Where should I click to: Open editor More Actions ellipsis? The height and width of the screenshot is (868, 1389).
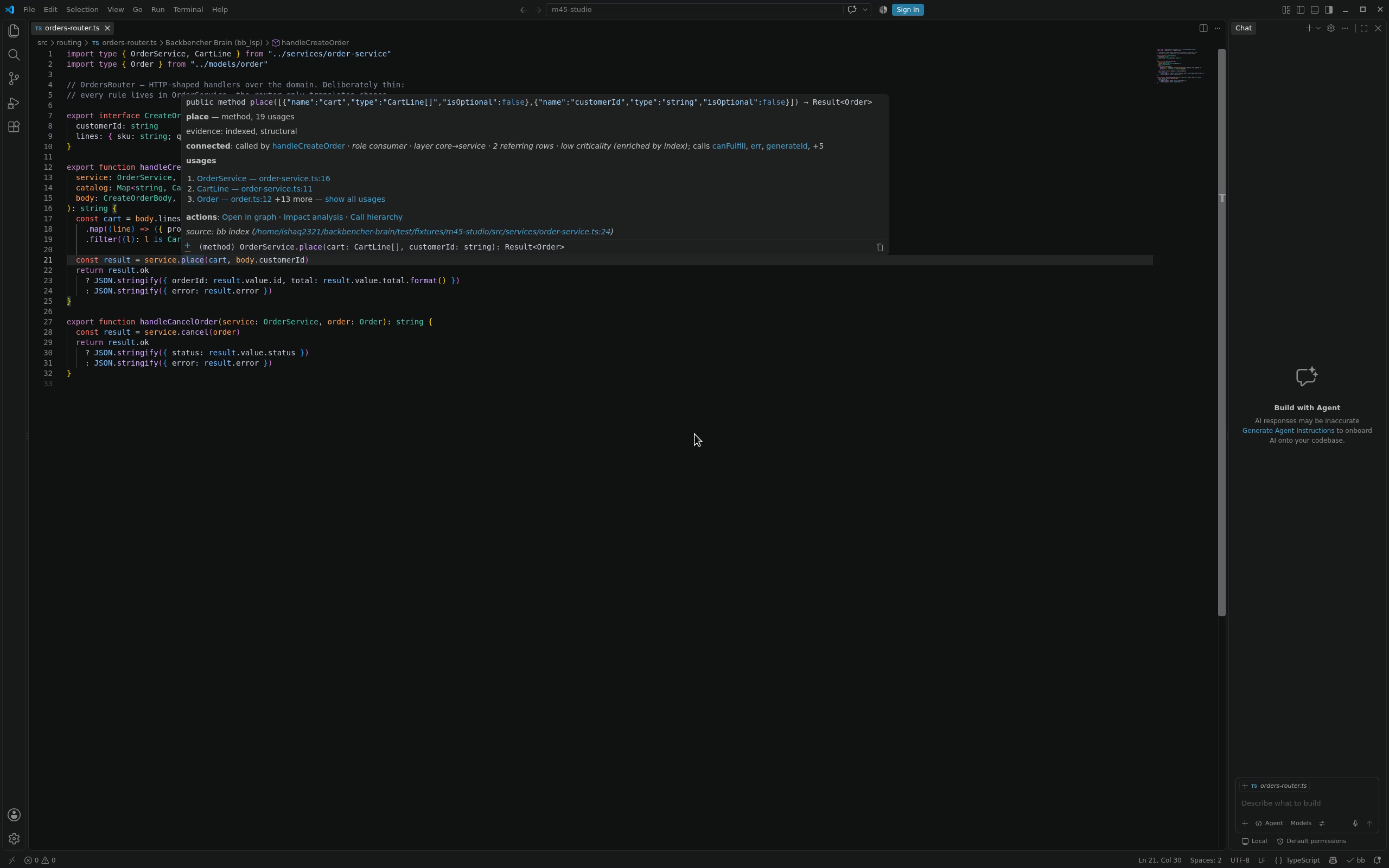tap(1218, 28)
